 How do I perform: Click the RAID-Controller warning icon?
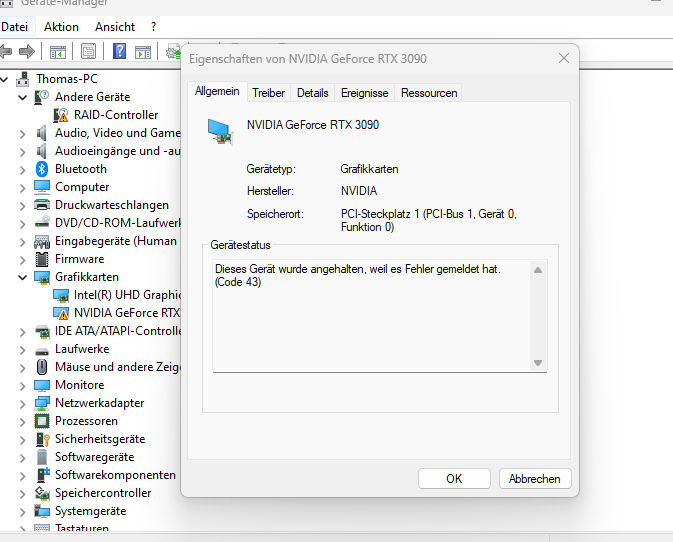point(61,115)
